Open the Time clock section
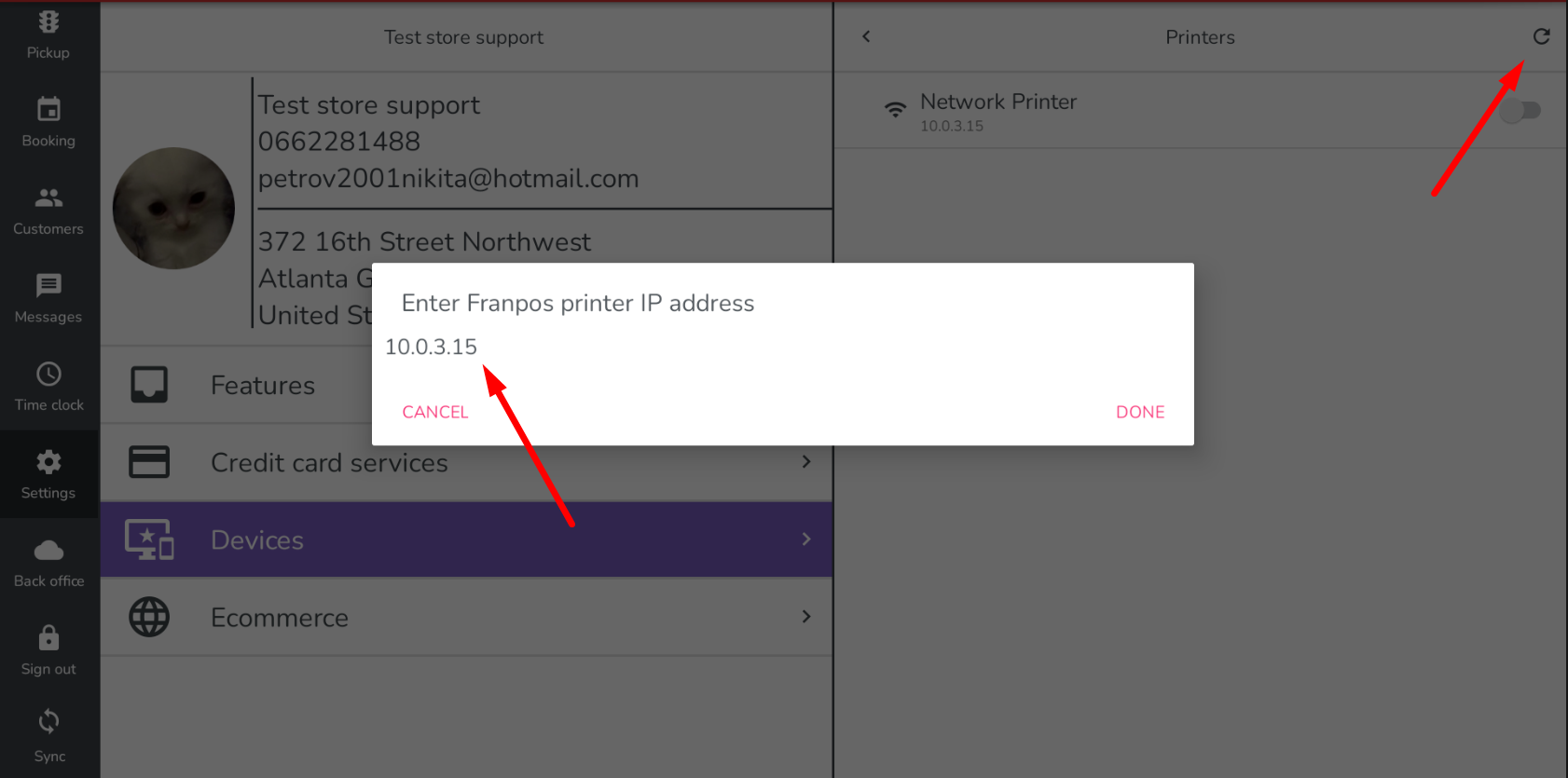 [x=48, y=387]
